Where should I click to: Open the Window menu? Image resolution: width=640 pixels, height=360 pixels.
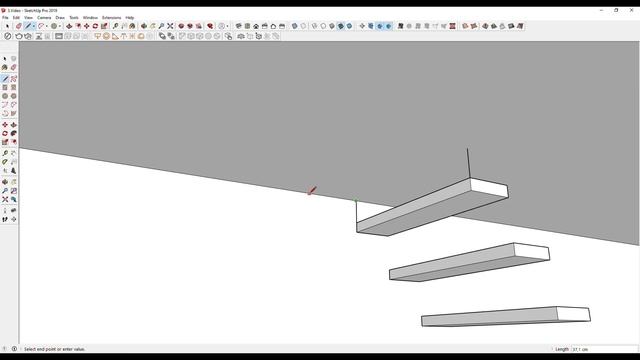point(90,18)
